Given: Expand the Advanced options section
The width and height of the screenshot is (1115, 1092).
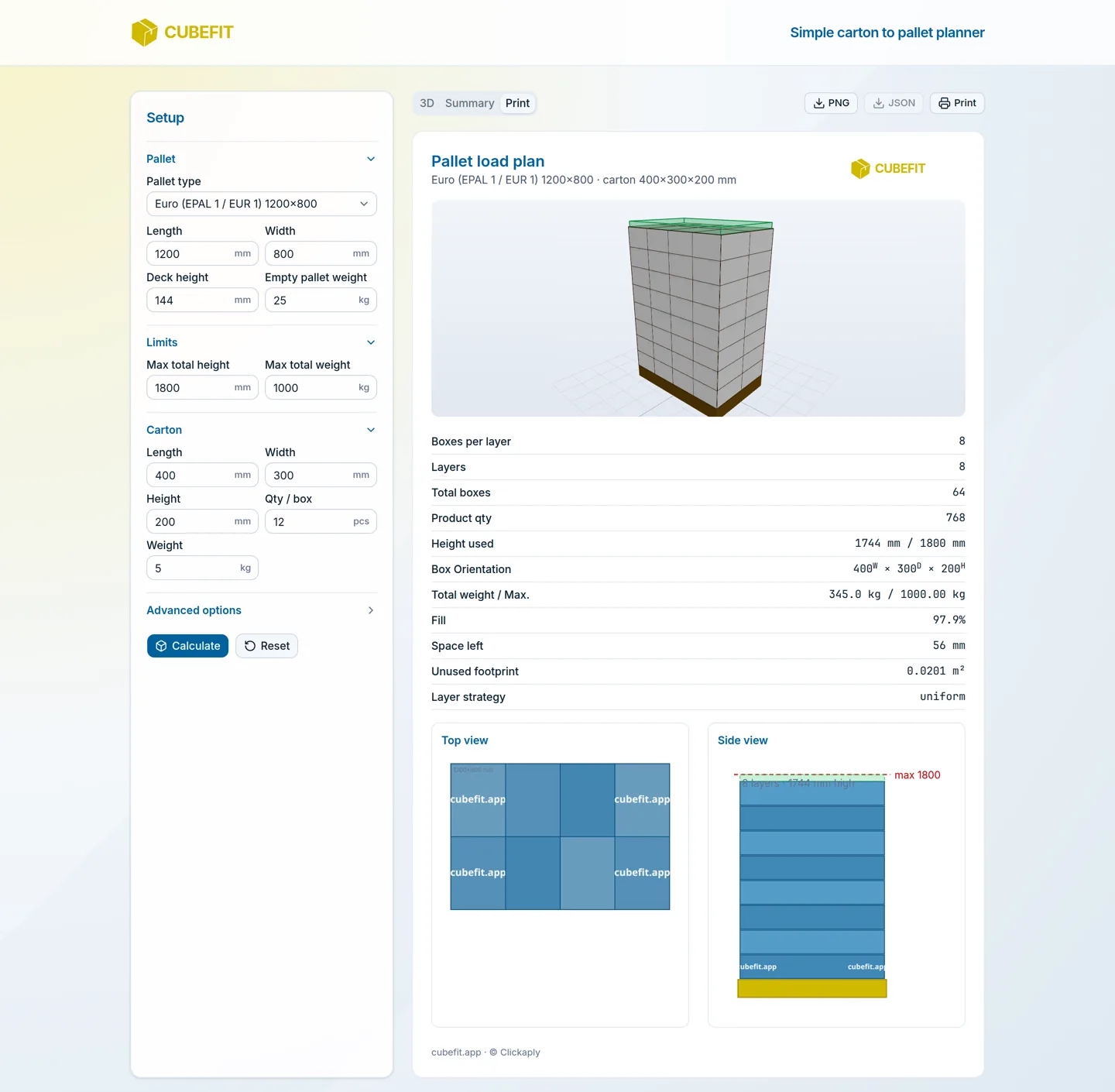Looking at the screenshot, I should [x=262, y=610].
